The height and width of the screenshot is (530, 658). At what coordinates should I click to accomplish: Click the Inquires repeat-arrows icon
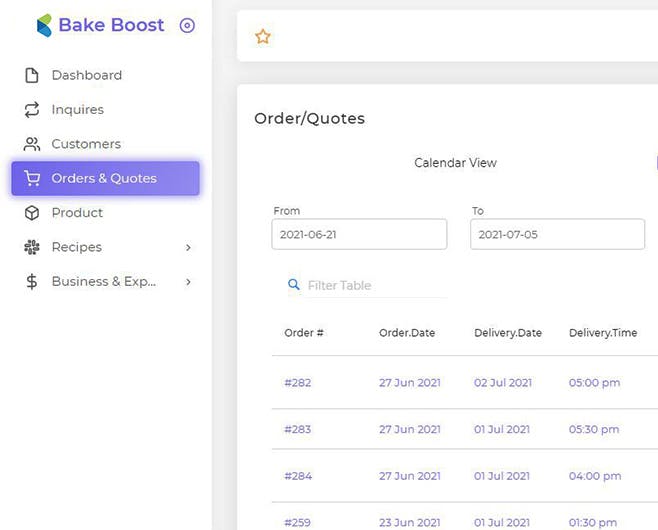(x=32, y=110)
